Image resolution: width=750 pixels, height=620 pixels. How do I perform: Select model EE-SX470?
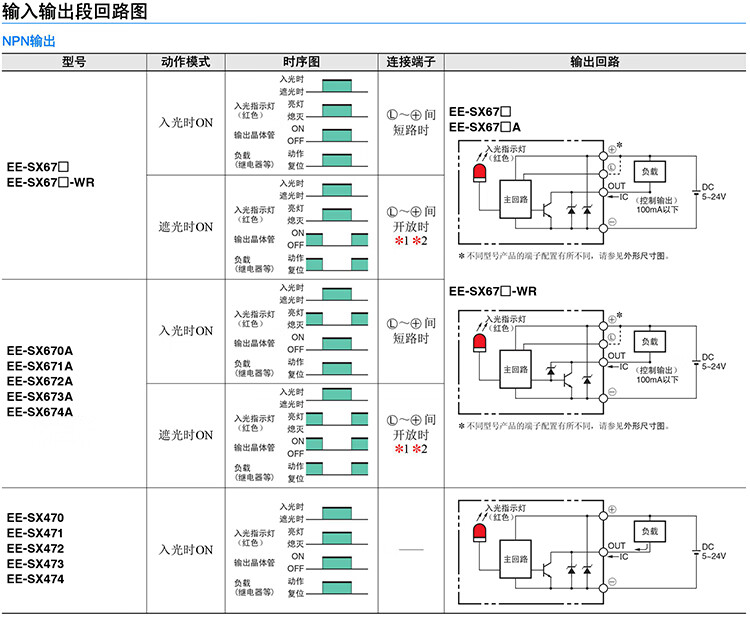click(x=35, y=518)
